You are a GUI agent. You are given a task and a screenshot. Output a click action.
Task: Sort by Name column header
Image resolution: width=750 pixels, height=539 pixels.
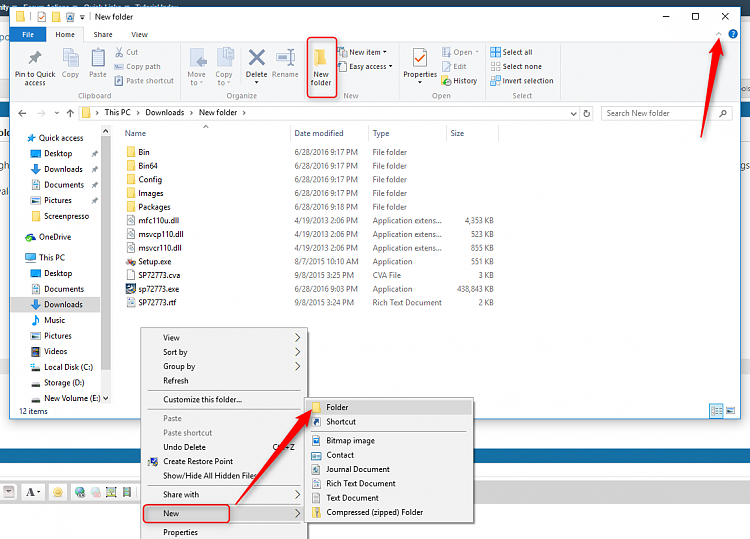(206, 133)
